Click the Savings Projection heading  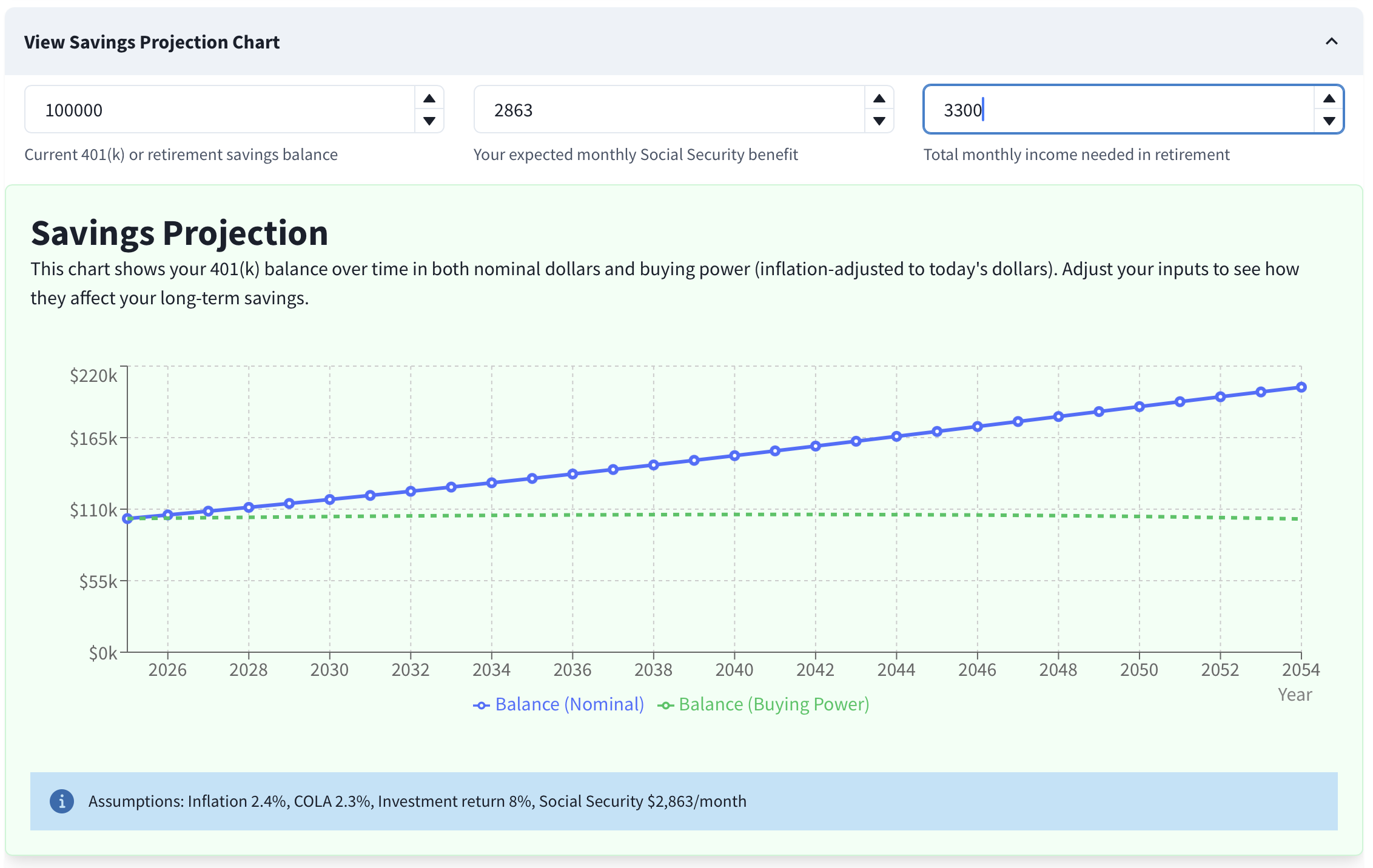point(180,233)
